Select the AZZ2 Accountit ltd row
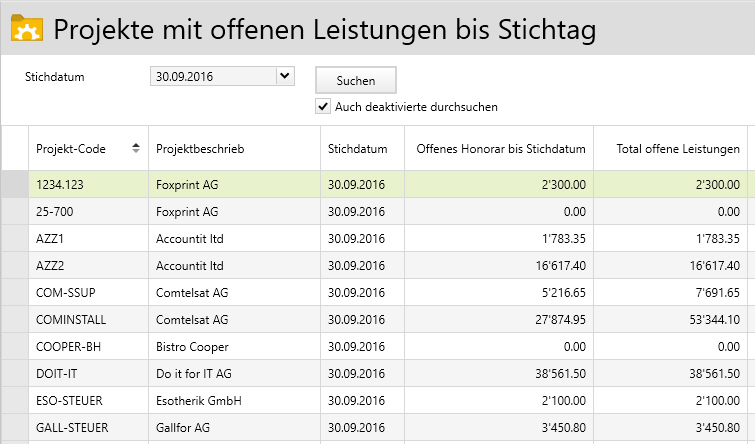Viewport: 755px width, 444px height. [200, 266]
